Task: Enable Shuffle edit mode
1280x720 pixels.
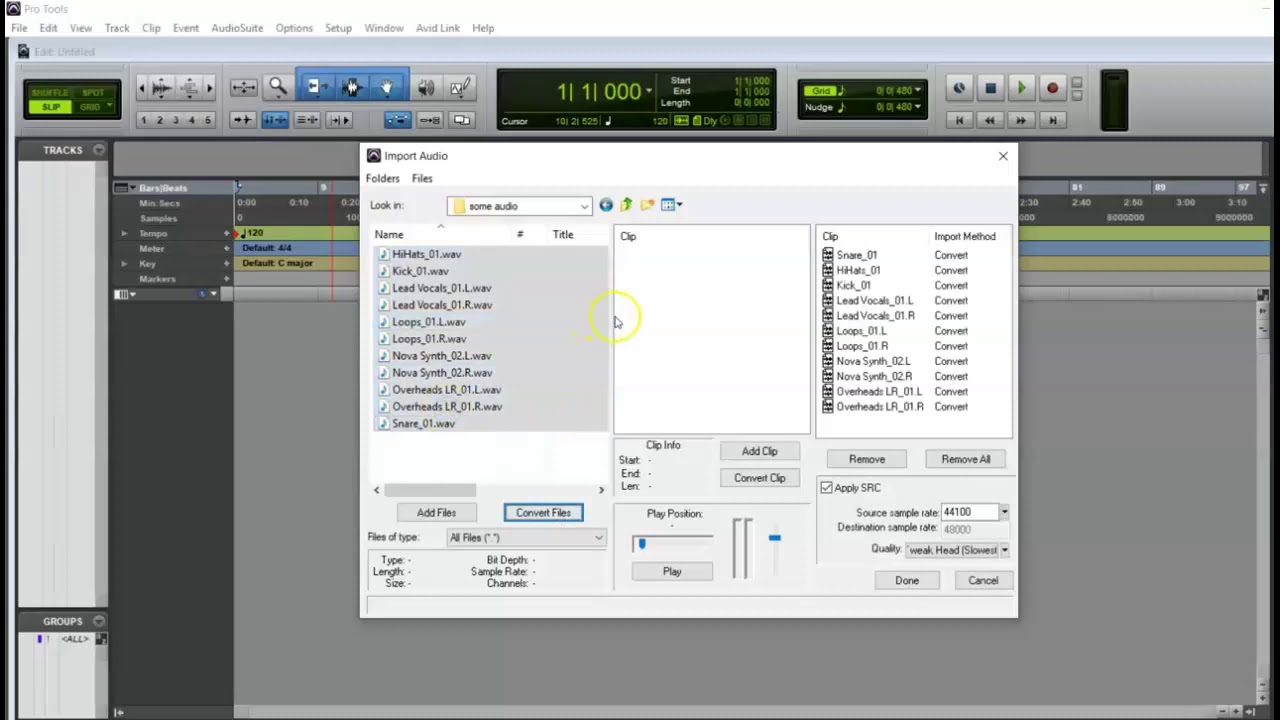Action: (x=50, y=93)
